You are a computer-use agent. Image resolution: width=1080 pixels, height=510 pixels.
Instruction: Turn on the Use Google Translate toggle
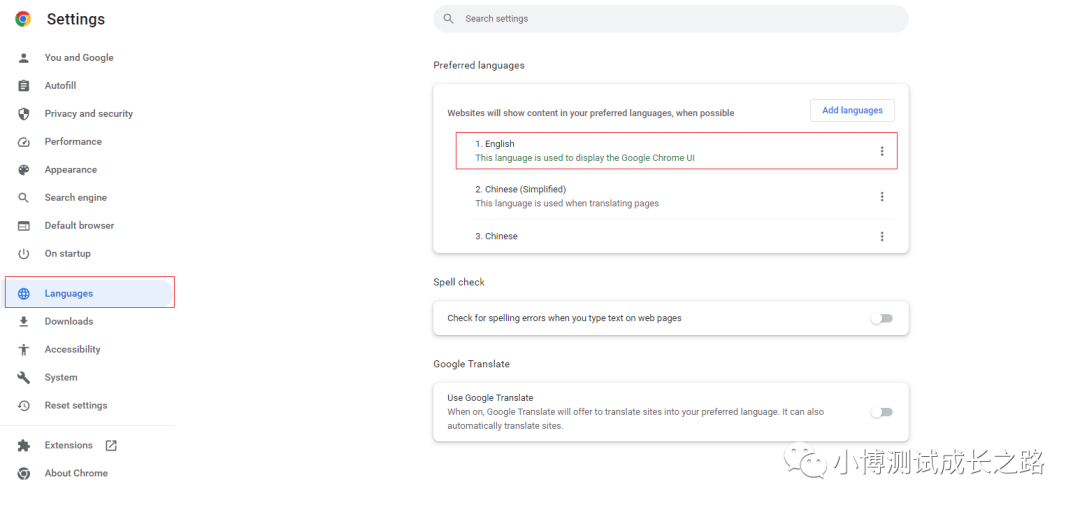click(x=881, y=412)
